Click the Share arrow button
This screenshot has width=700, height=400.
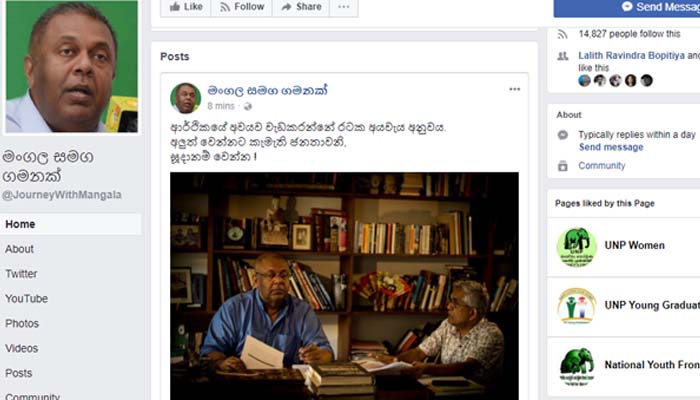[301, 7]
